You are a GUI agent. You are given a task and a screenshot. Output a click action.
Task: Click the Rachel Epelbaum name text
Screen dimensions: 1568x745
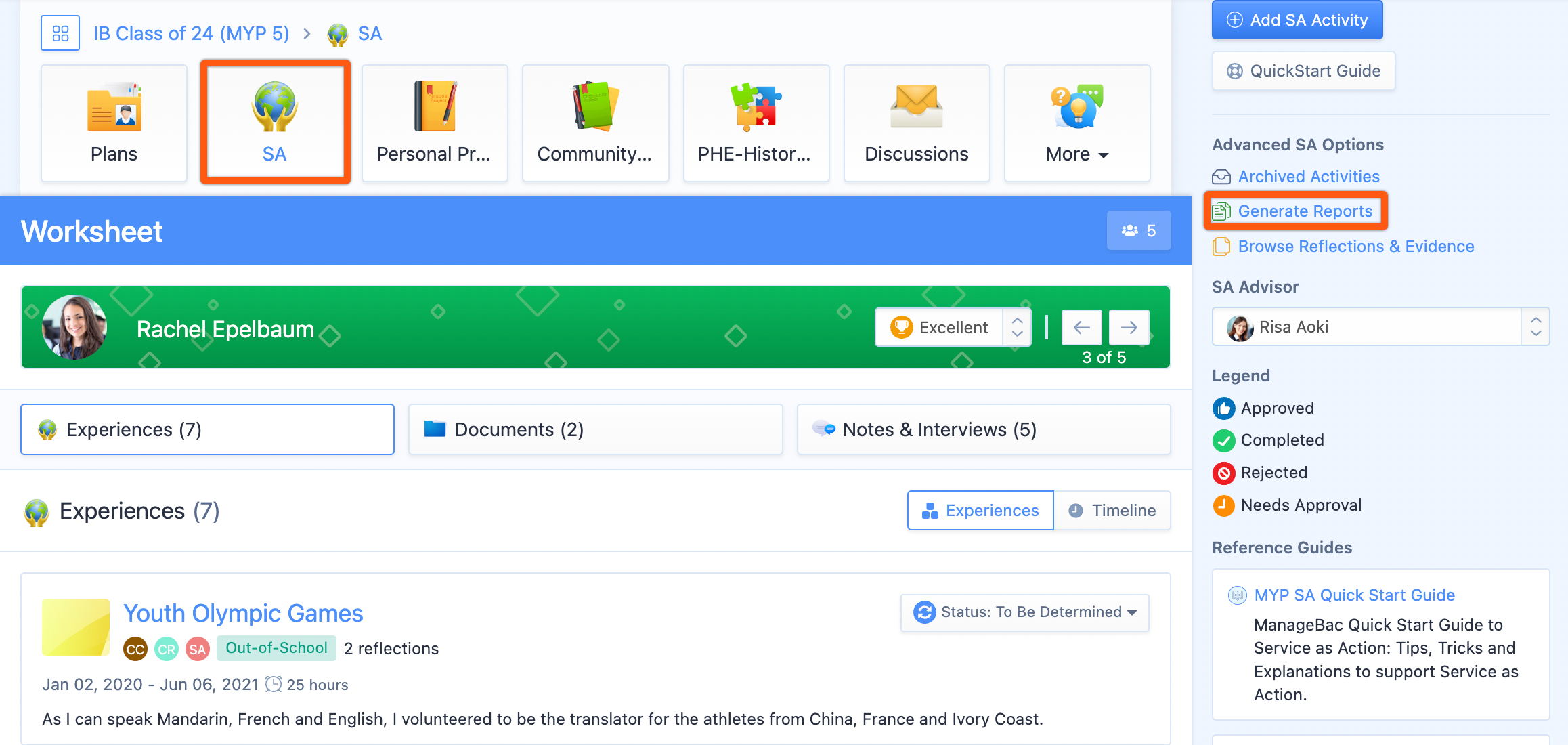click(x=225, y=329)
